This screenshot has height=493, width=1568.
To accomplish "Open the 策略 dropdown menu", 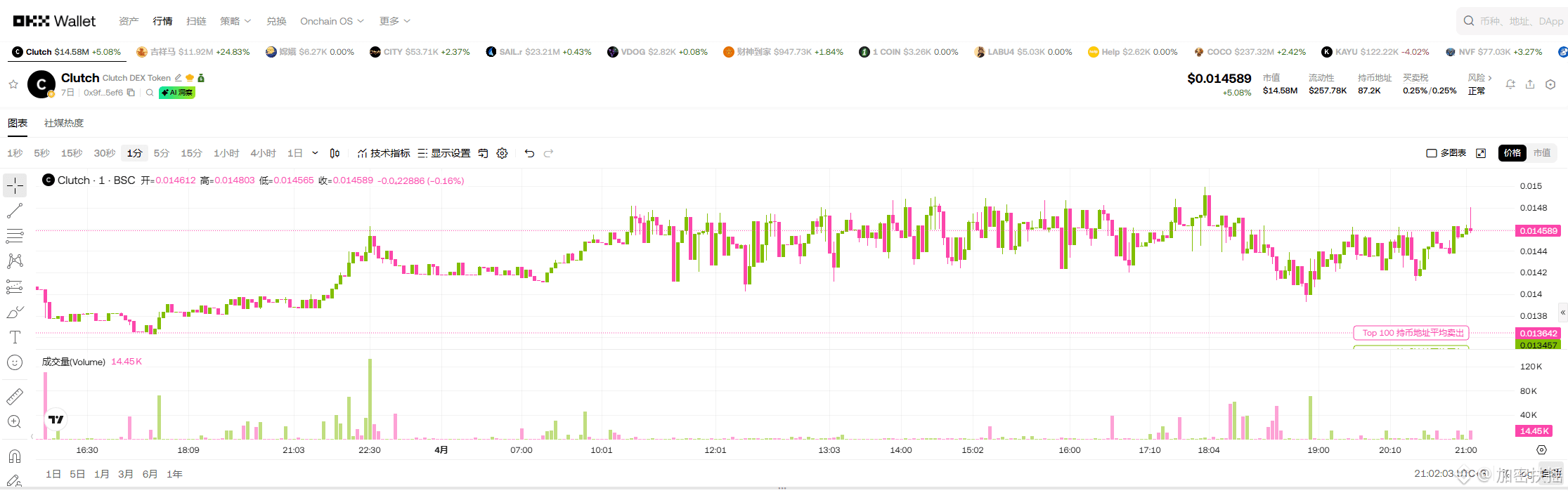I will (x=235, y=21).
